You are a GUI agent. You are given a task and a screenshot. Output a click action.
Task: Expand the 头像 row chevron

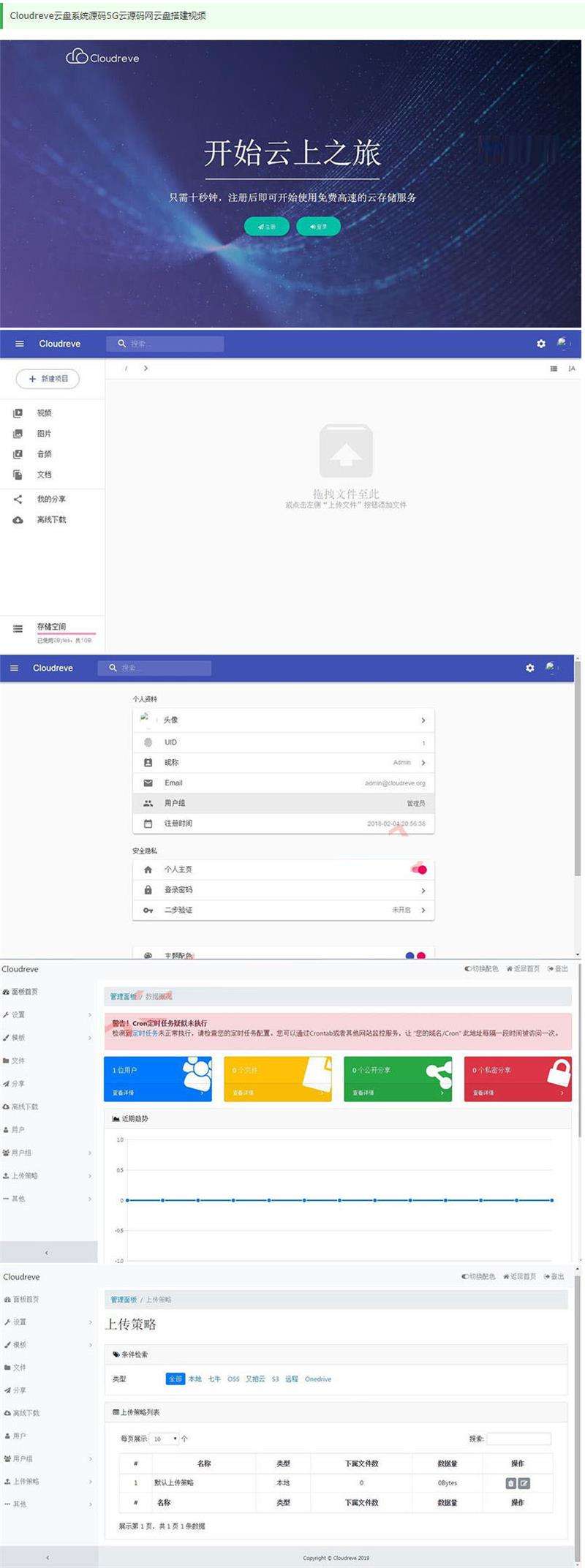[423, 720]
